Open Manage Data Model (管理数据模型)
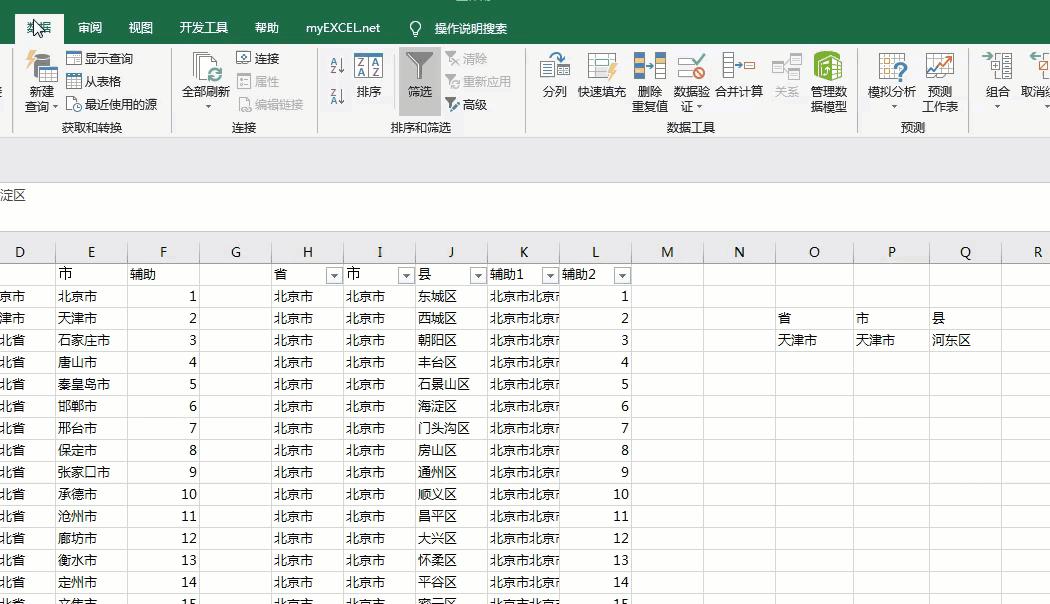Screen dimensions: 1050x604 tap(829, 80)
